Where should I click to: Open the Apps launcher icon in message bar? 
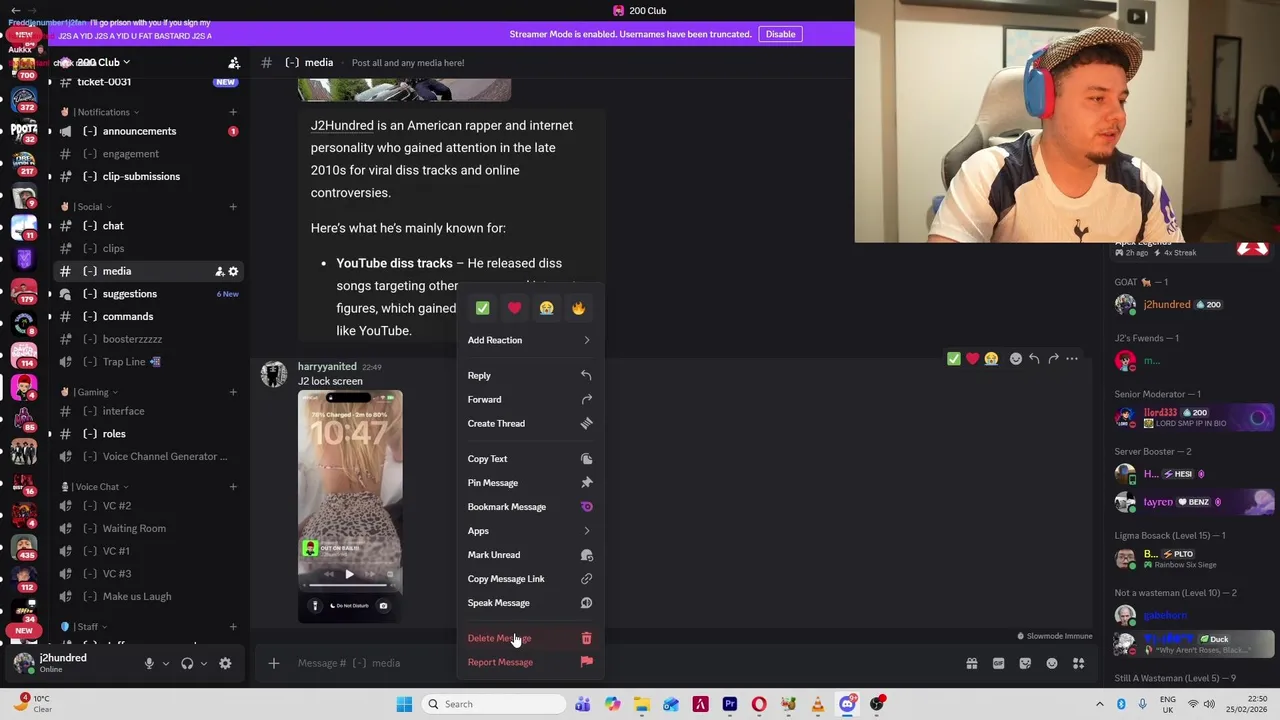[1079, 663]
